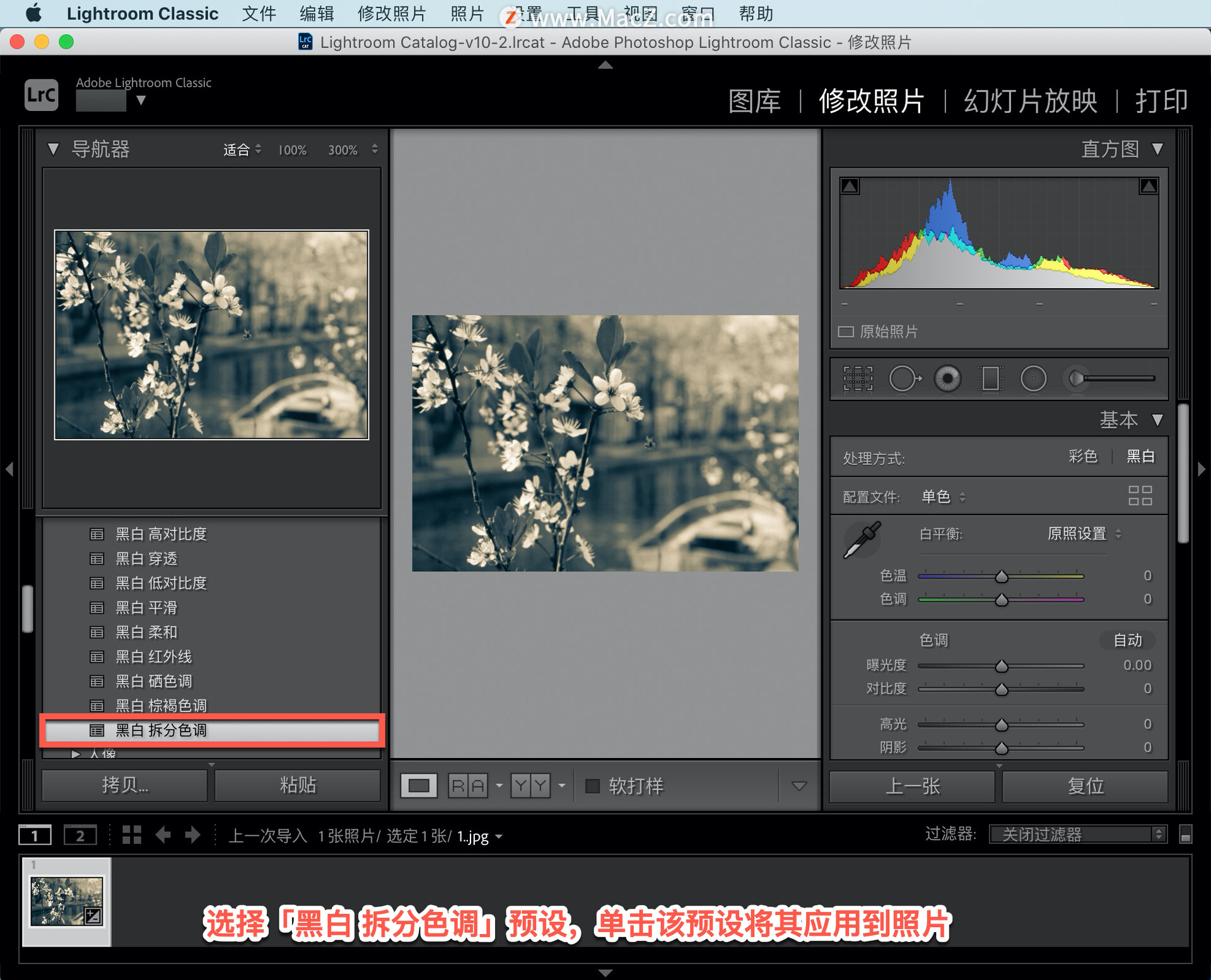Set treatment to Color
The height and width of the screenshot is (980, 1211).
click(x=1083, y=457)
